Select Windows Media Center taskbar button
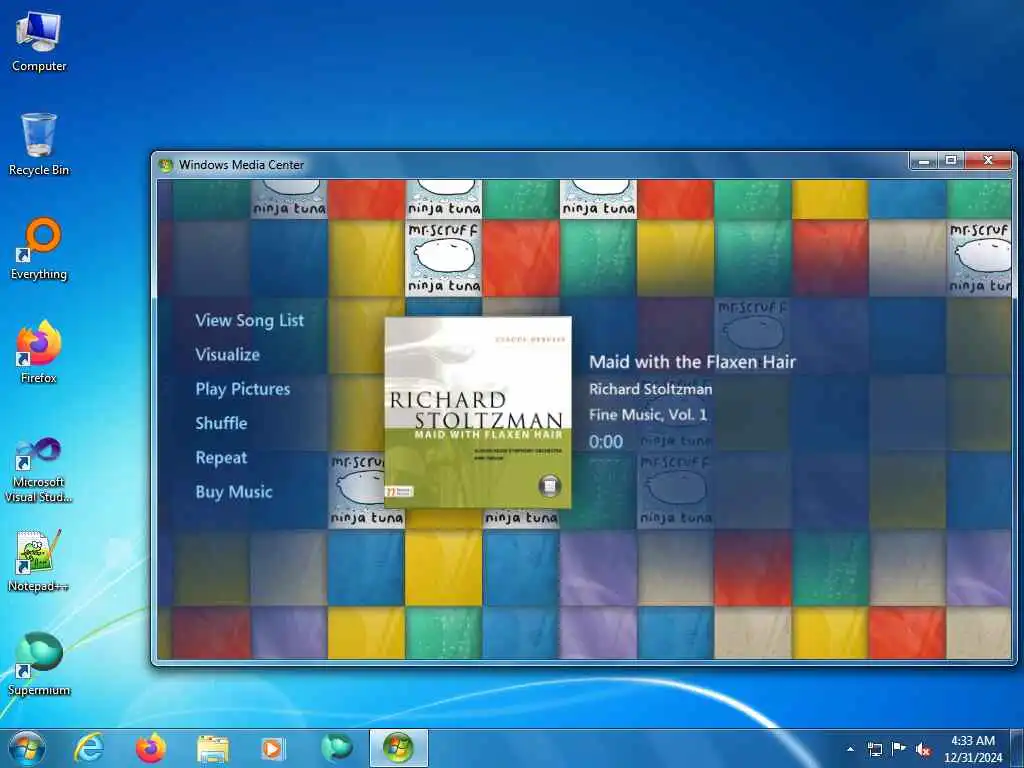The height and width of the screenshot is (768, 1024). click(x=398, y=748)
